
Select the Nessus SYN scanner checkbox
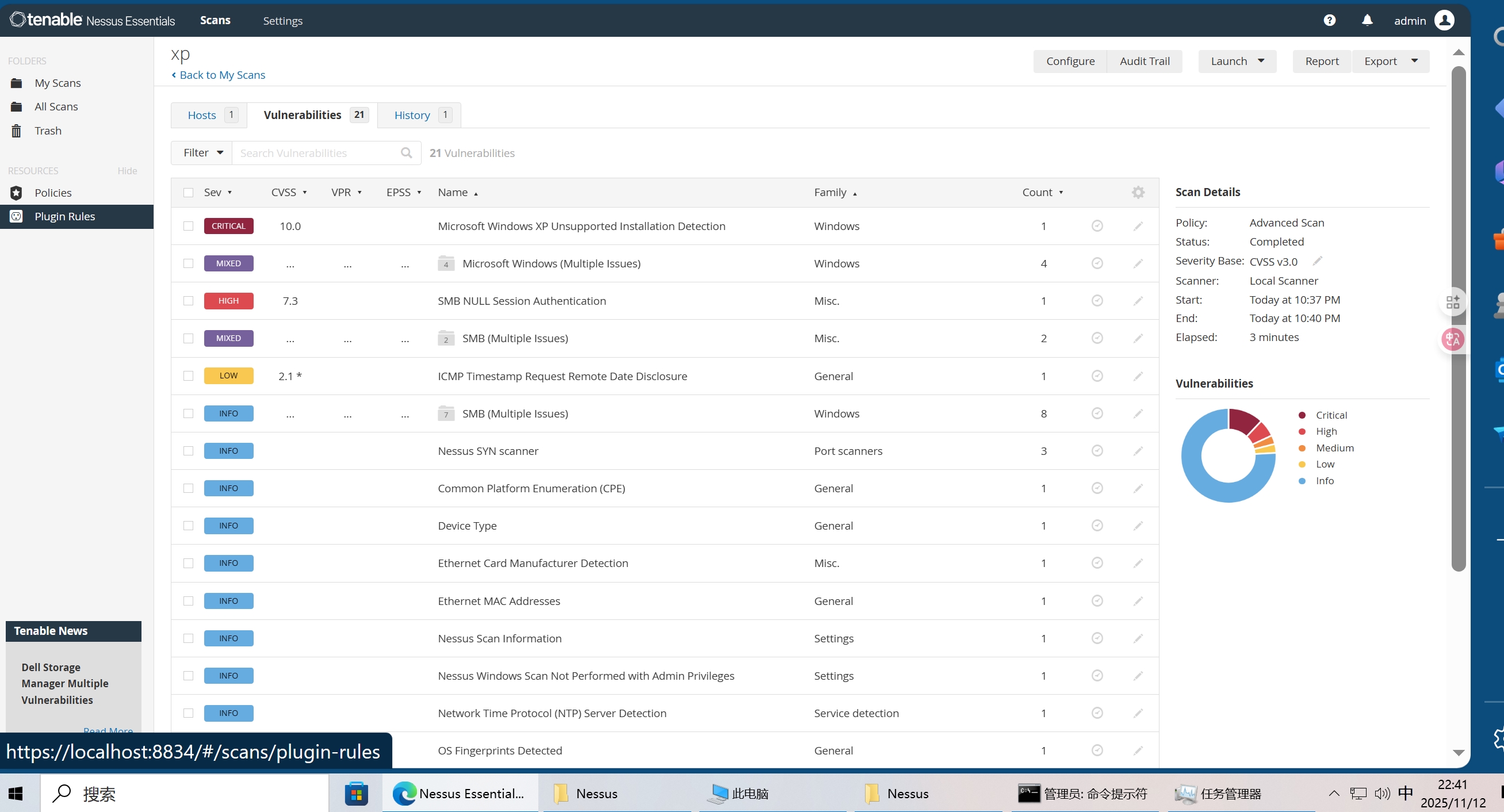click(188, 451)
